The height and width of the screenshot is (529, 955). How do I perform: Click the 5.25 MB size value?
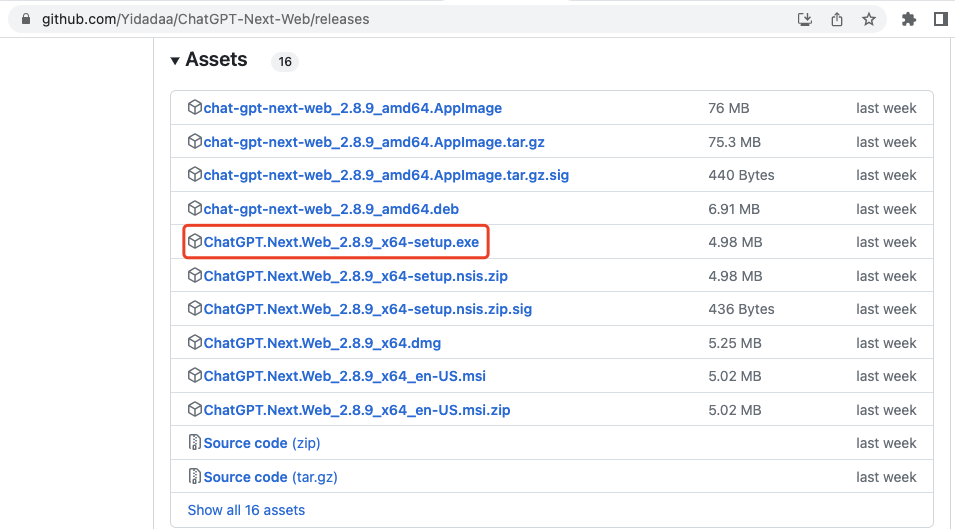click(x=735, y=343)
